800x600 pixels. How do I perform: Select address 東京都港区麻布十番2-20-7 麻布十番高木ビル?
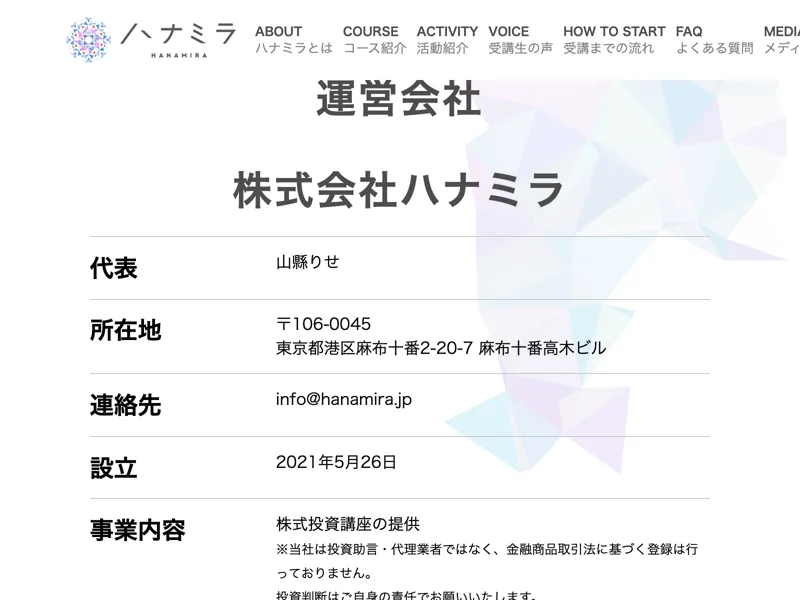pyautogui.click(x=441, y=348)
